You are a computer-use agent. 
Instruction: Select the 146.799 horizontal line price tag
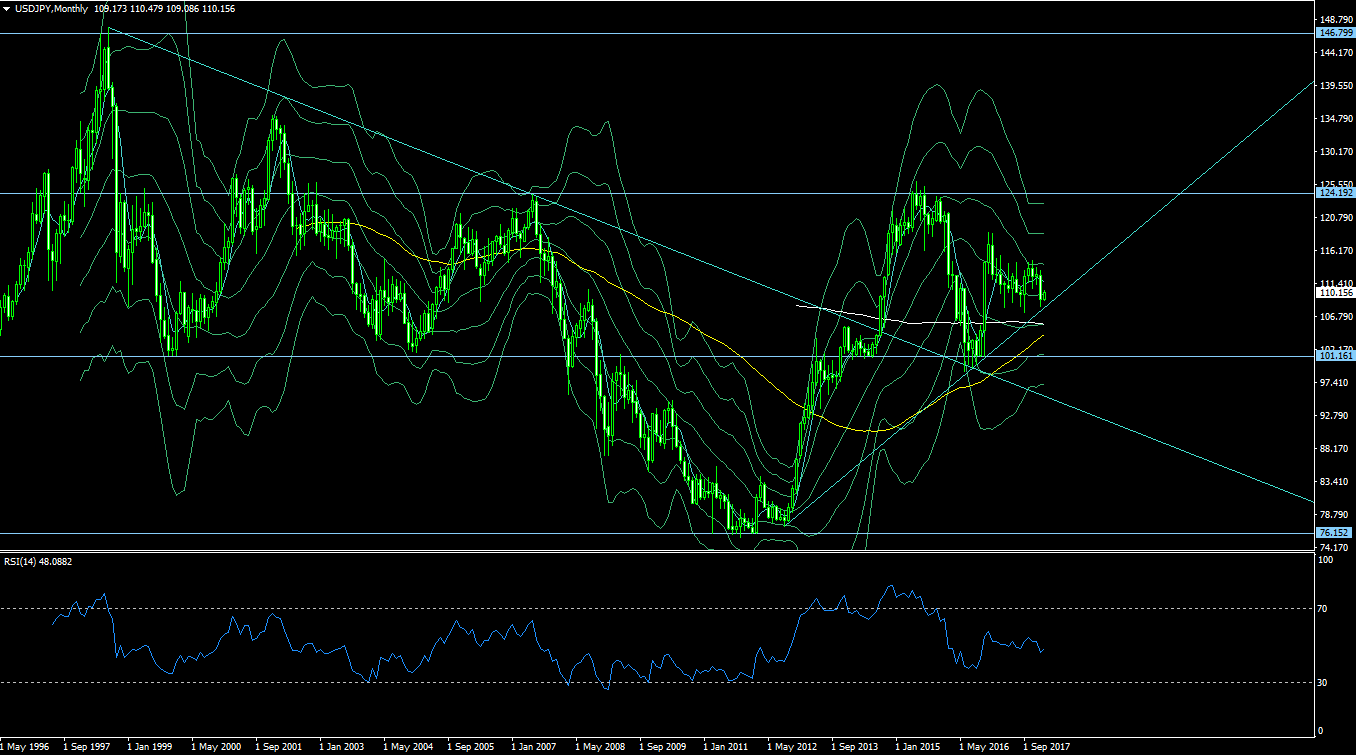[1335, 33]
